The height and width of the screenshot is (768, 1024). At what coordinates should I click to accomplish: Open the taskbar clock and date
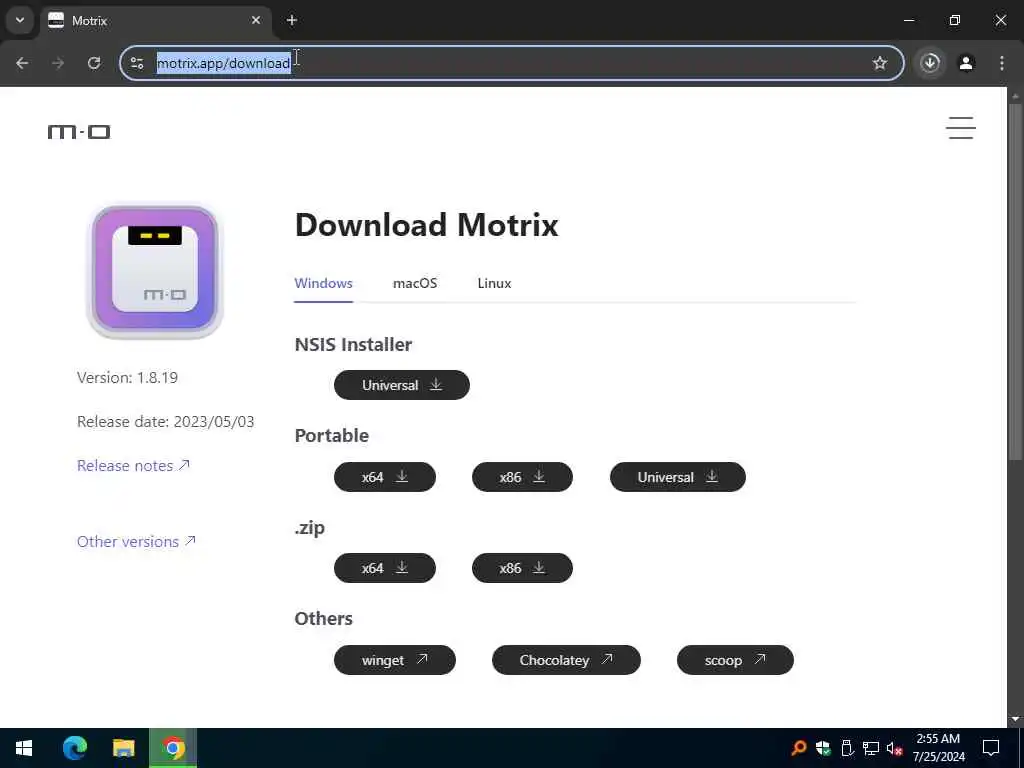938,748
